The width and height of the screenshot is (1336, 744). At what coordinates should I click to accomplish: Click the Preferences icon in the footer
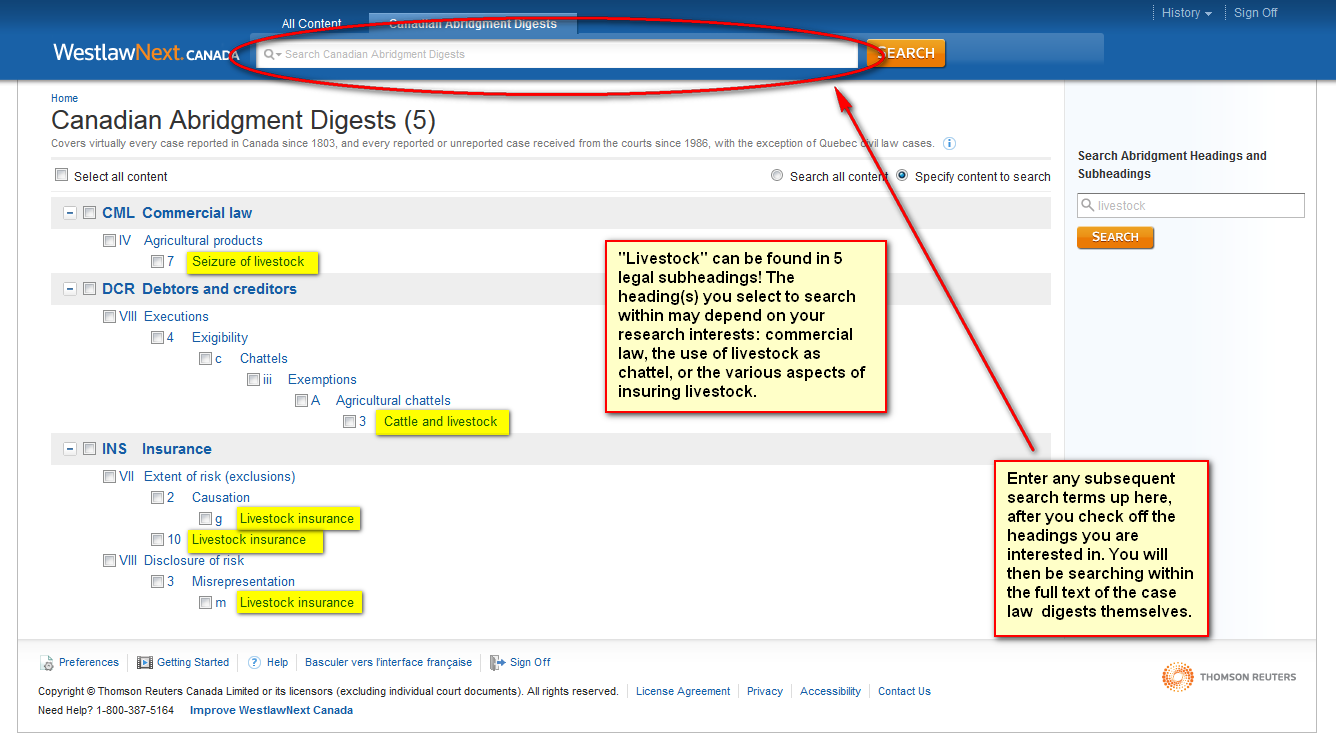coord(46,662)
